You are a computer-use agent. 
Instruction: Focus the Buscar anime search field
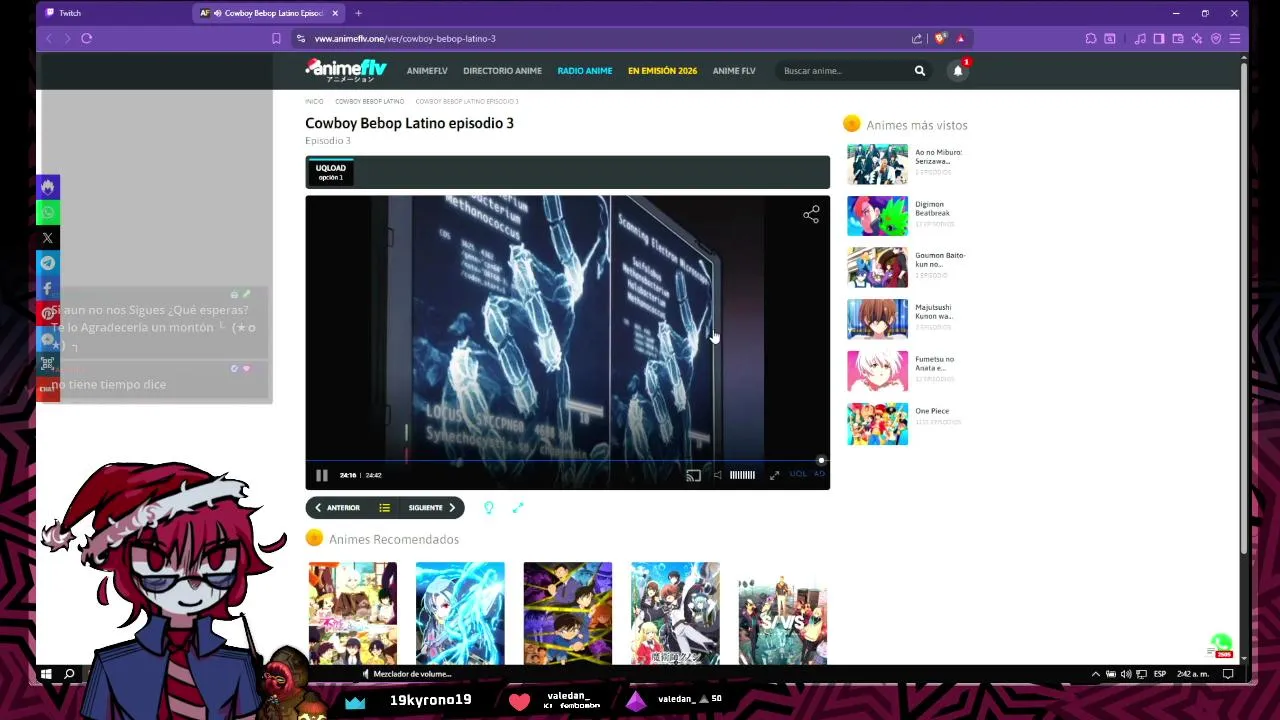(843, 71)
